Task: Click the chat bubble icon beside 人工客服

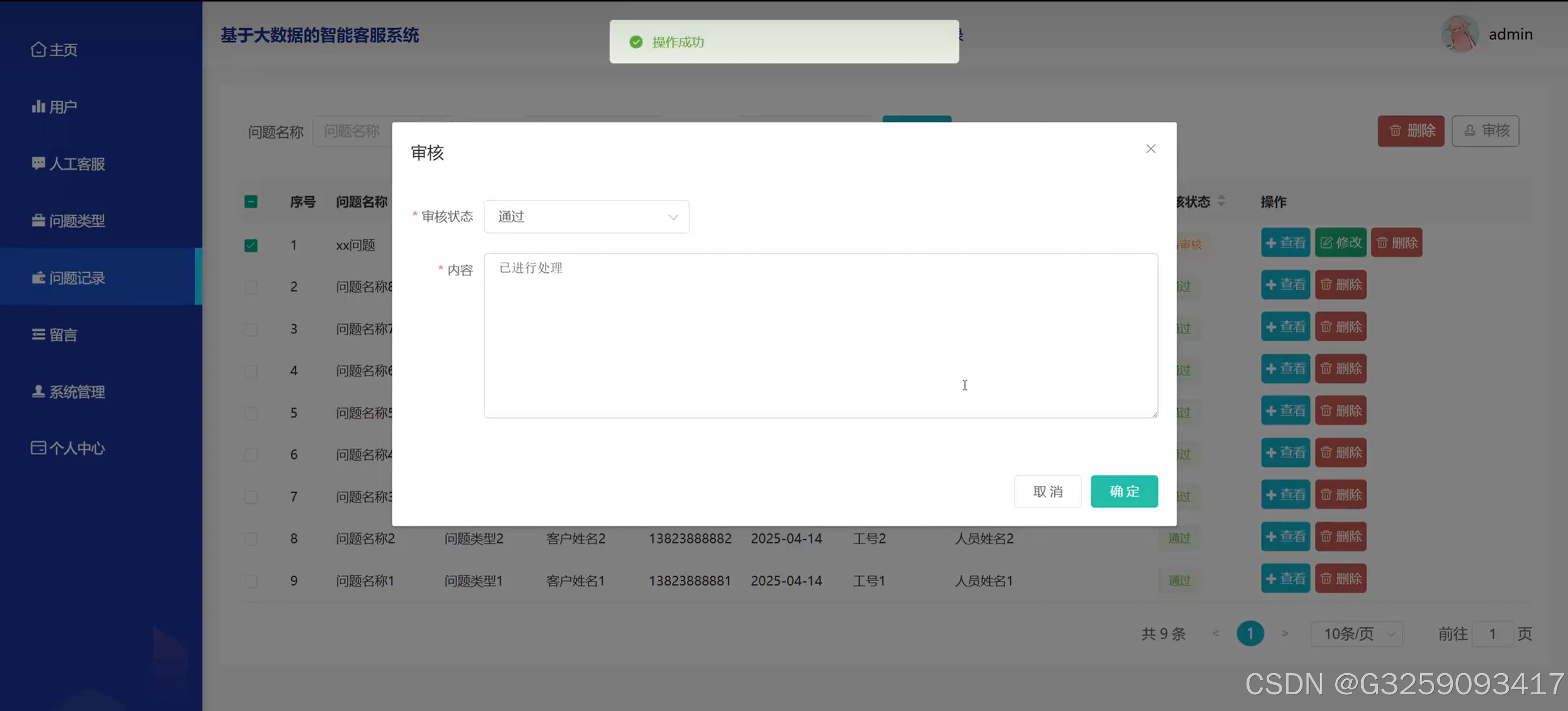Action: point(38,163)
